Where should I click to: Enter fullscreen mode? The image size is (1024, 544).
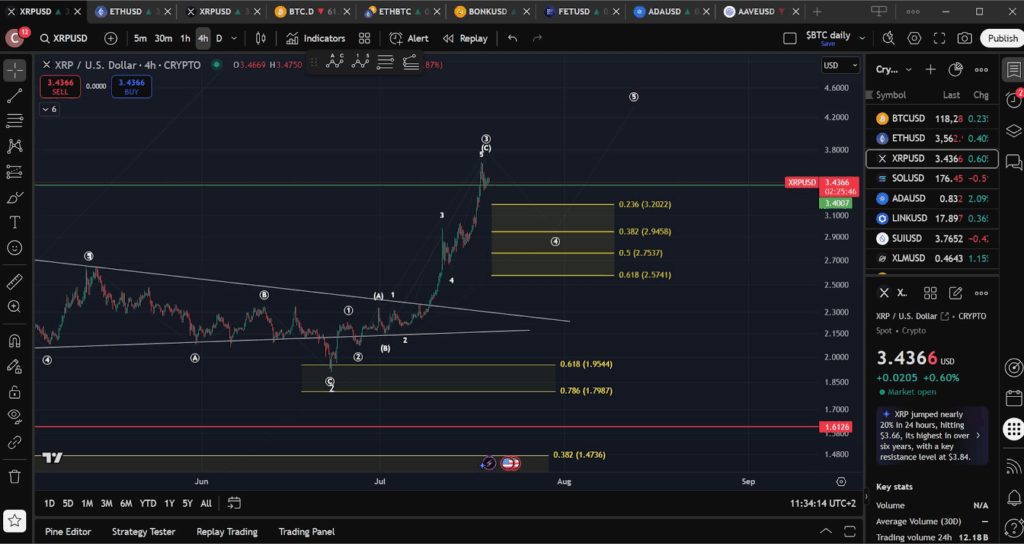(939, 39)
